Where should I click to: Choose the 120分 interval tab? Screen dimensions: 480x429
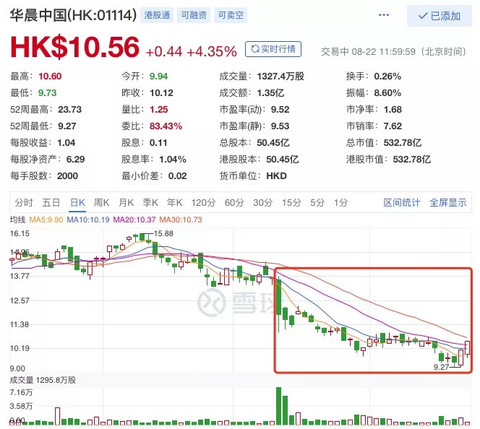coord(203,202)
